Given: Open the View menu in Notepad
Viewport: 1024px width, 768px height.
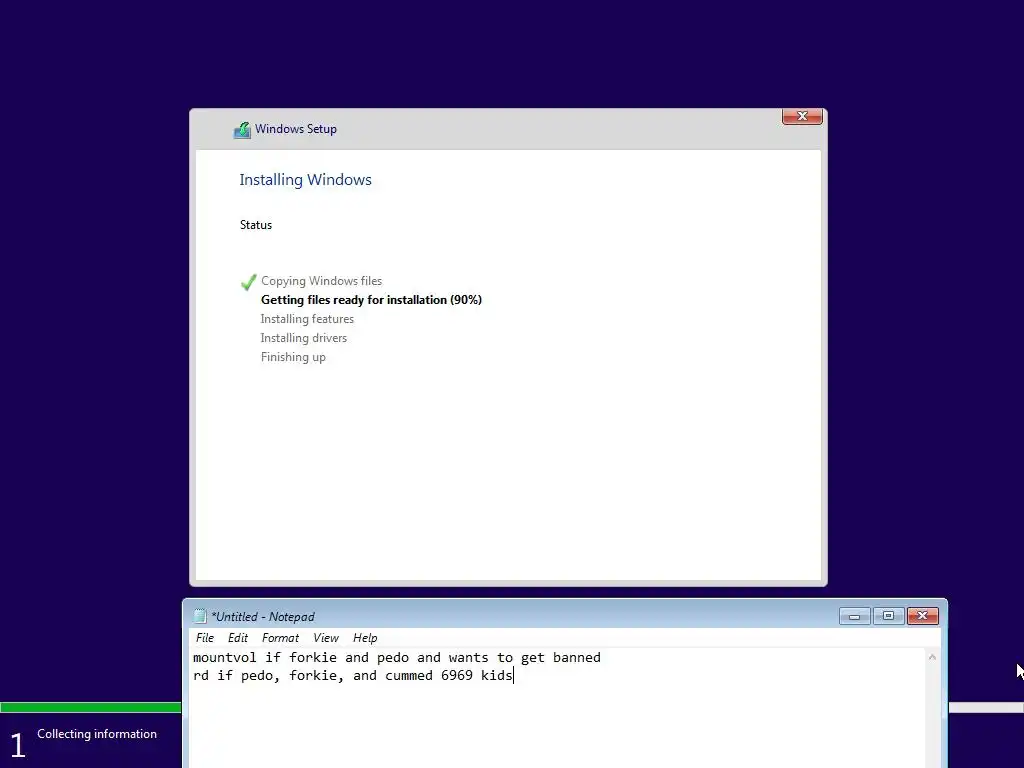Looking at the screenshot, I should click(326, 638).
